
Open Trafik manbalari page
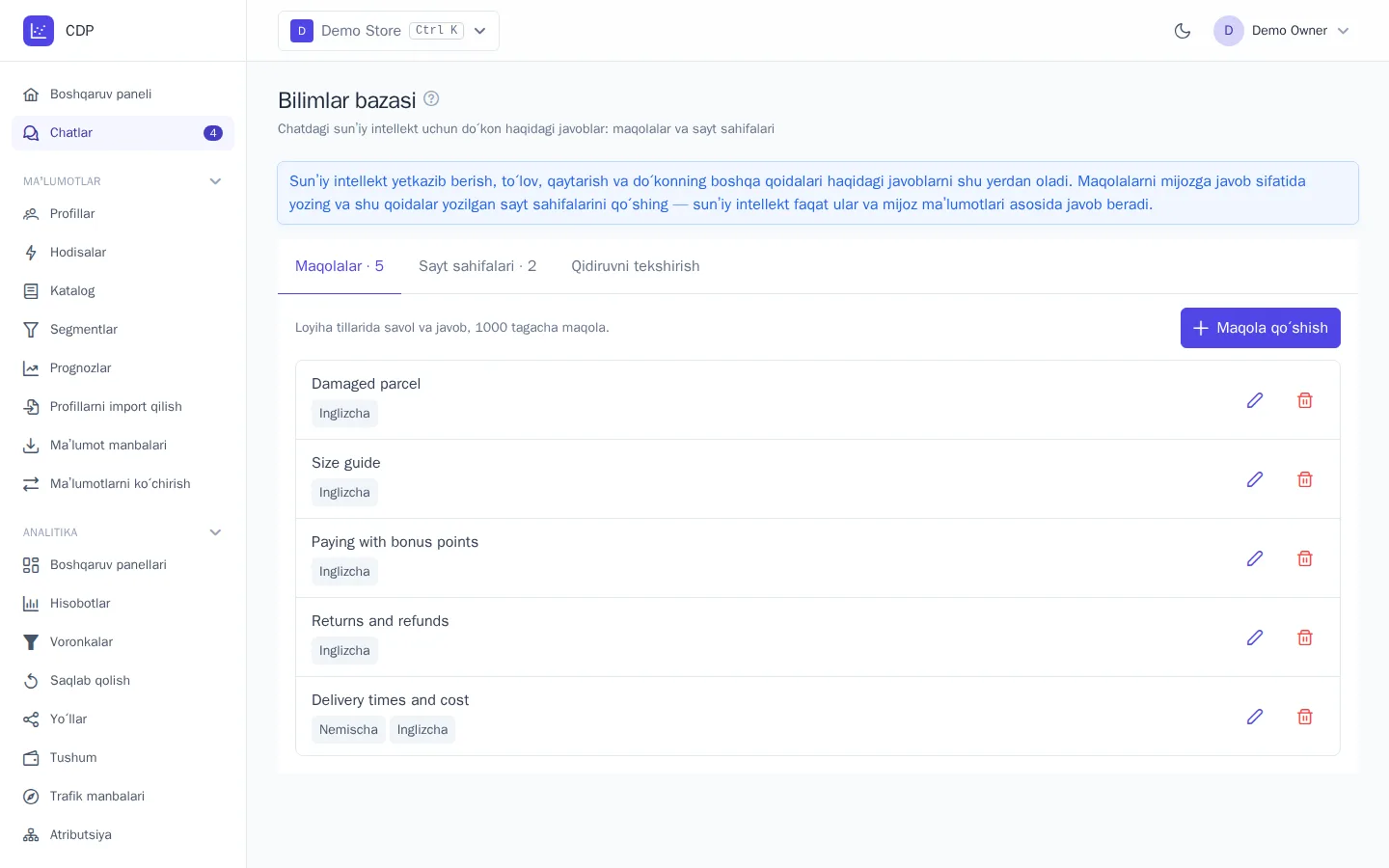click(123, 797)
